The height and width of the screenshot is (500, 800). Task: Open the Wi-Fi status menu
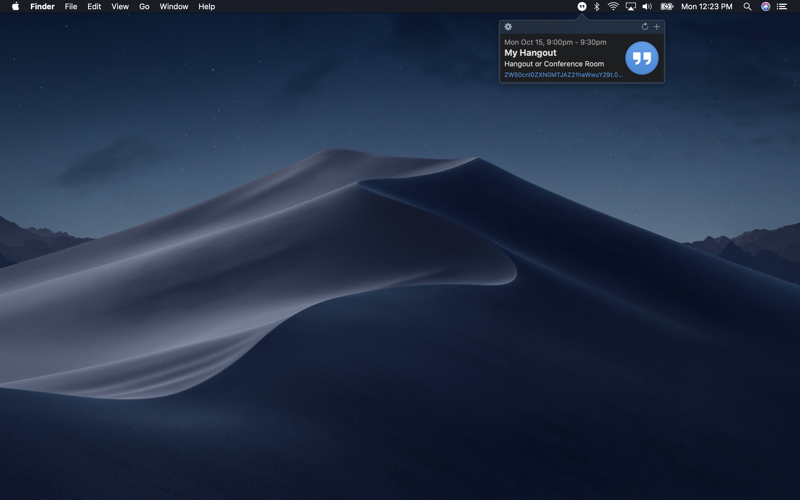pyautogui.click(x=613, y=7)
